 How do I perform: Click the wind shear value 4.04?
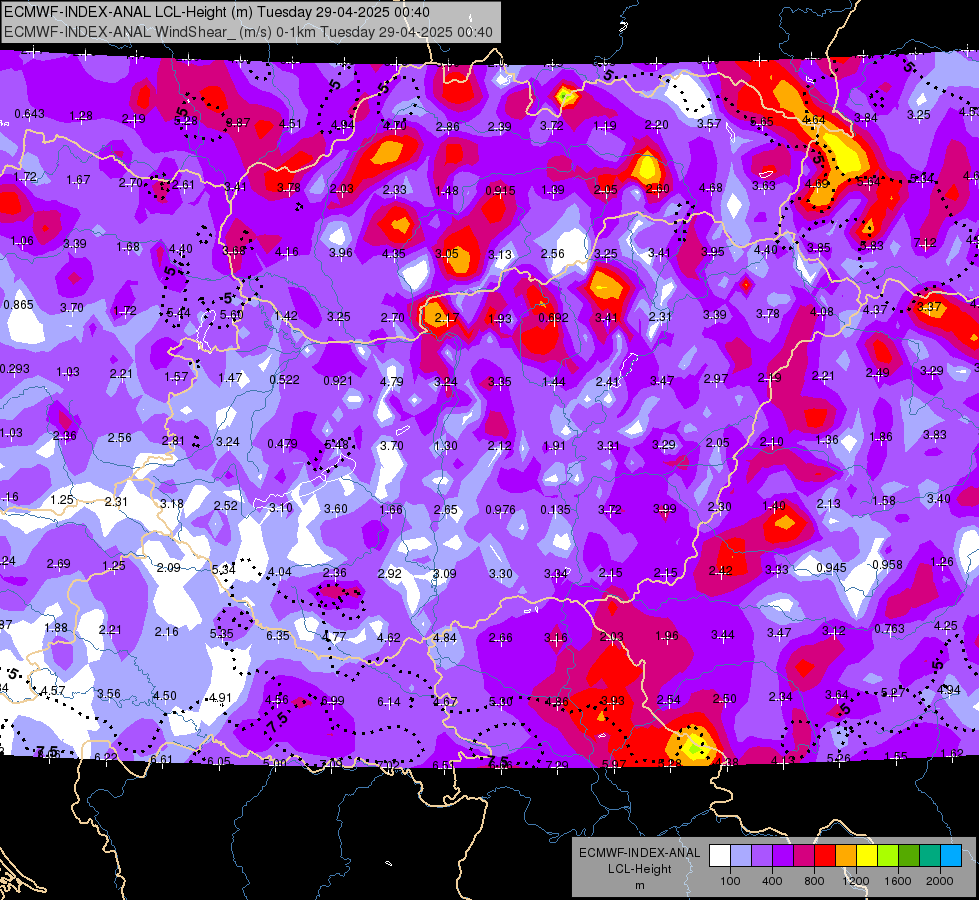pyautogui.click(x=279, y=571)
